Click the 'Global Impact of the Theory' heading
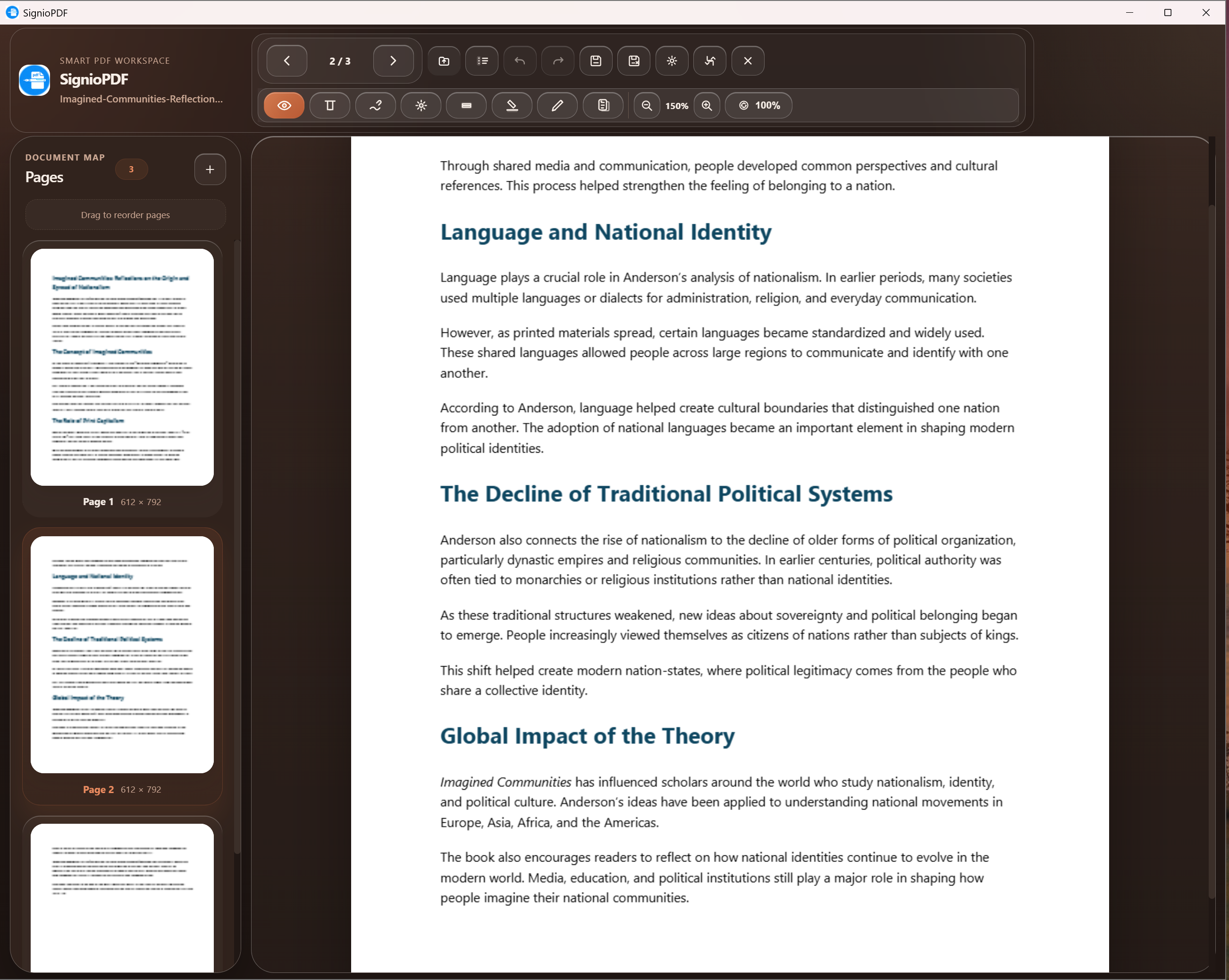1229x980 pixels. tap(587, 736)
